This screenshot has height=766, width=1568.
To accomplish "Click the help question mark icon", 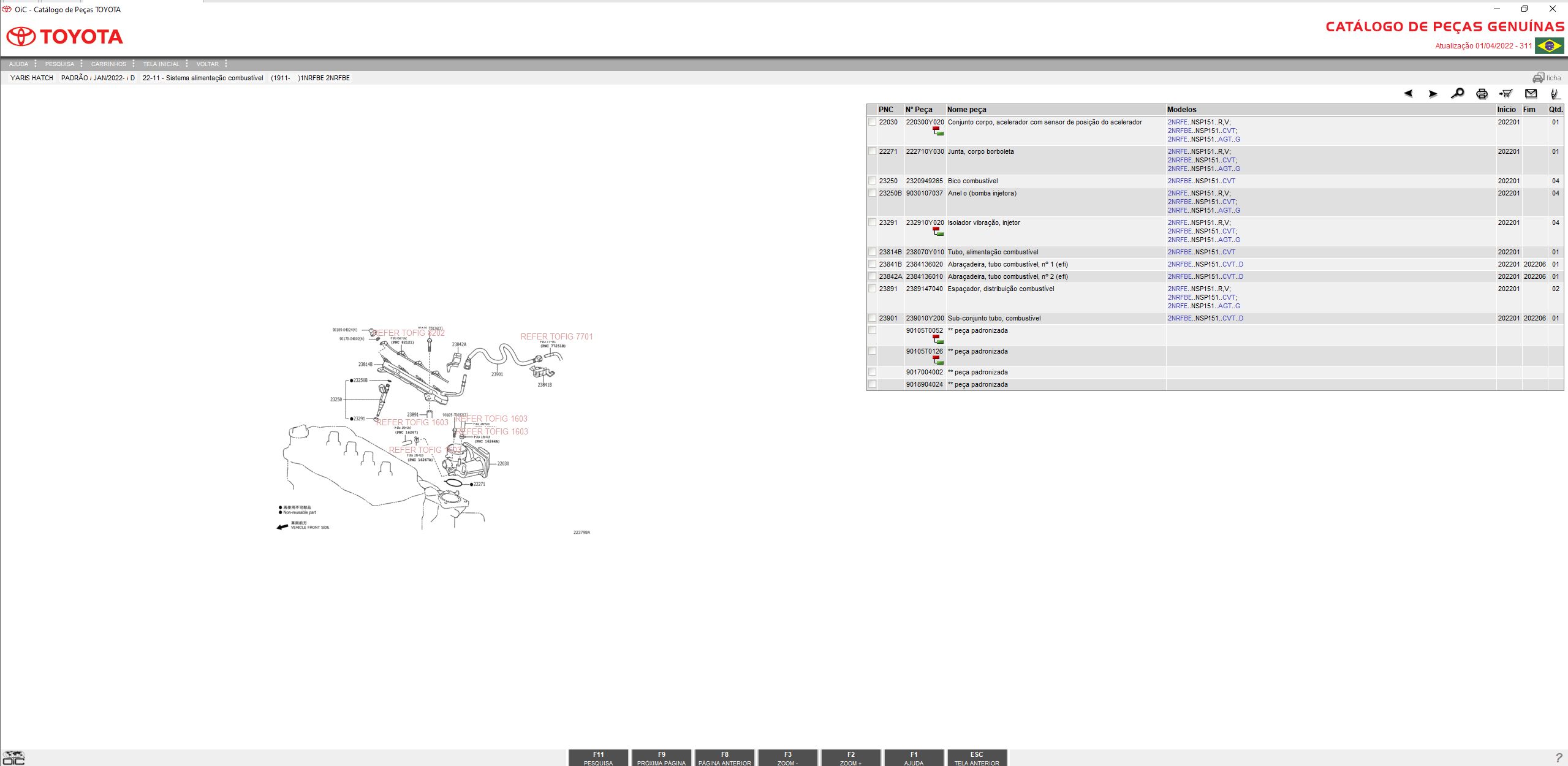I will point(1559,757).
